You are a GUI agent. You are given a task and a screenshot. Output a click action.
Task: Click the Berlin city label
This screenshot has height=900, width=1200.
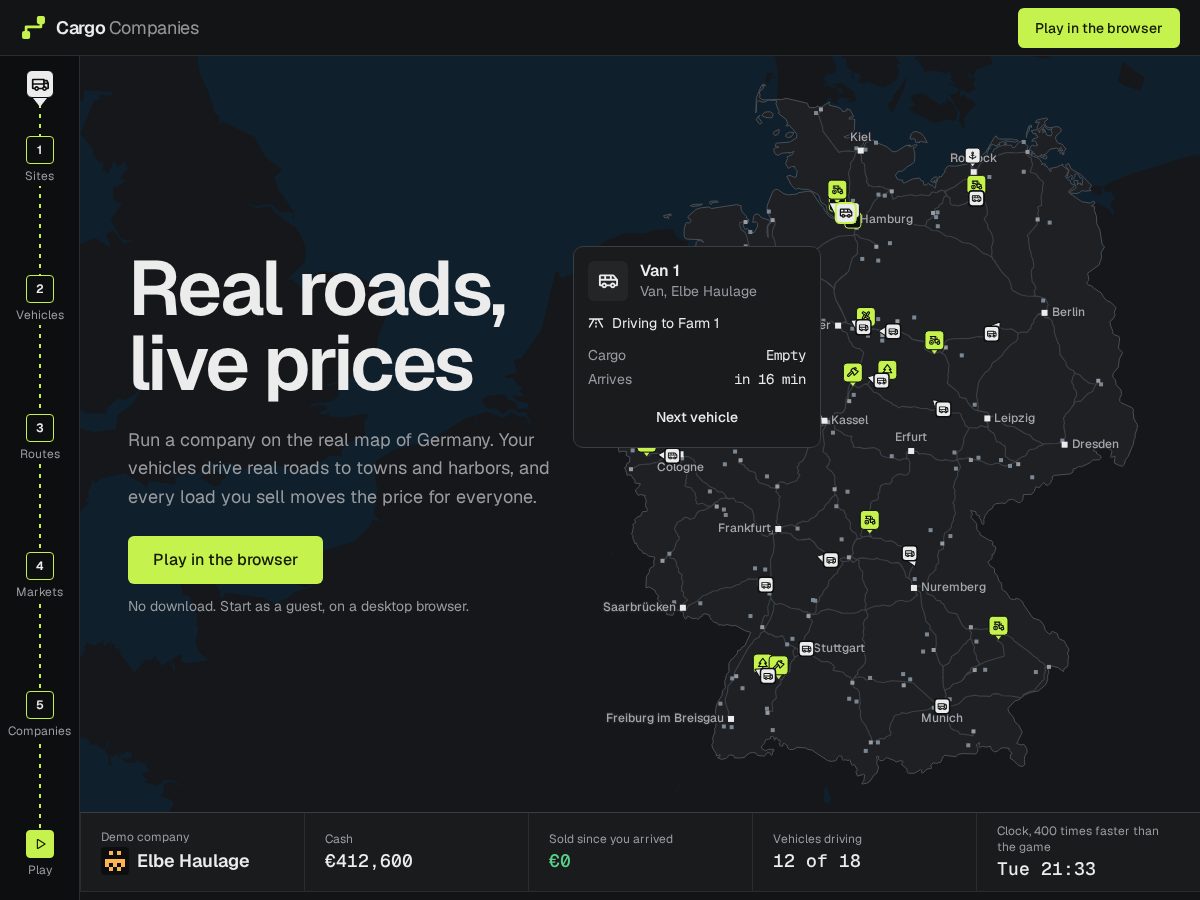pos(1068,312)
